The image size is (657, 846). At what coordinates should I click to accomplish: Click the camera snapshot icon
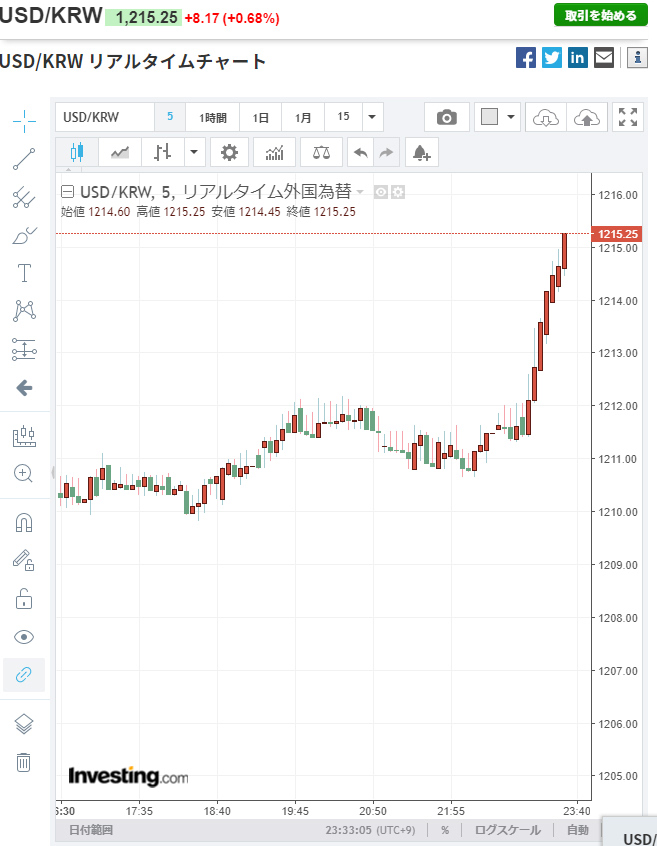[x=447, y=117]
